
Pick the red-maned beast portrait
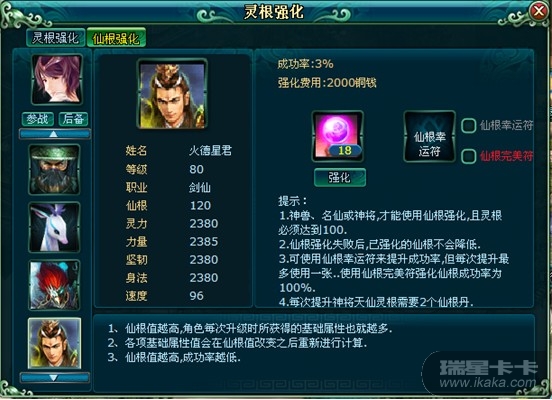(54, 285)
